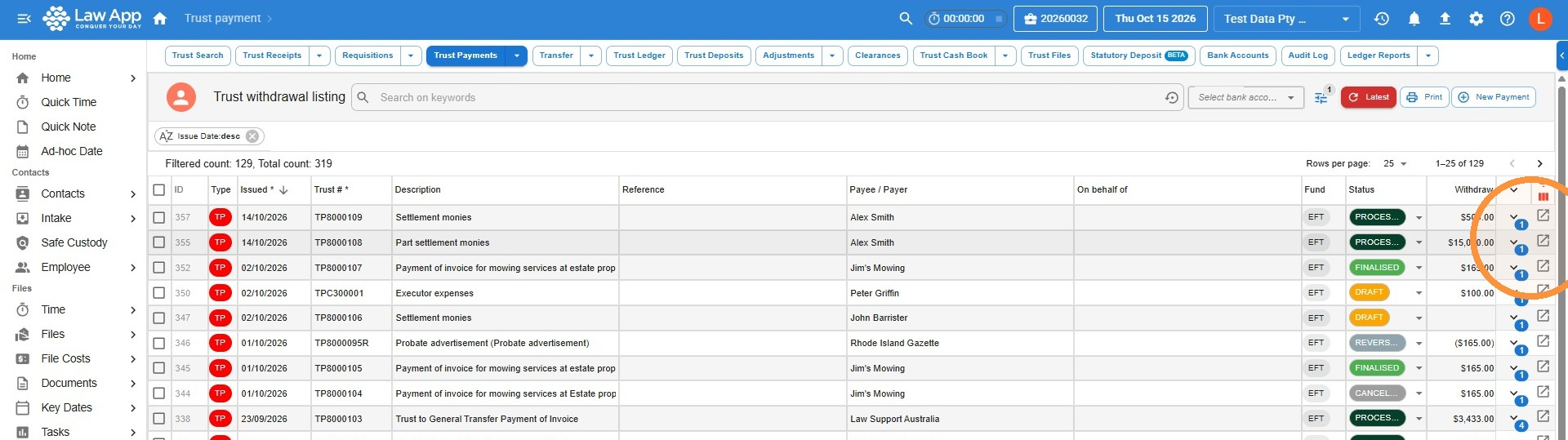
Task: Open Safe Custody in sidebar
Action: click(x=74, y=242)
